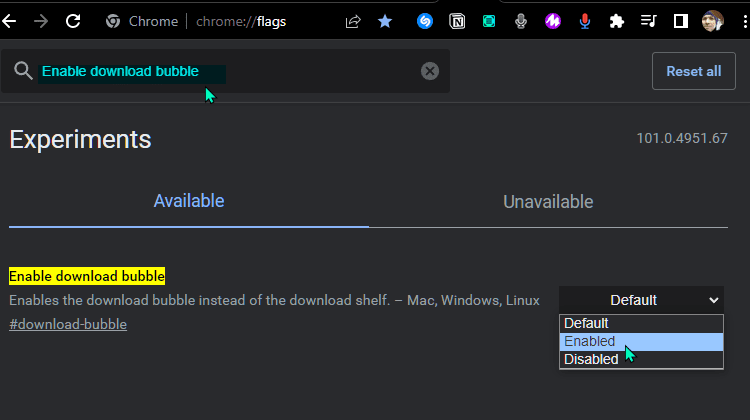Switch to the Unavailable tab

[x=548, y=202]
